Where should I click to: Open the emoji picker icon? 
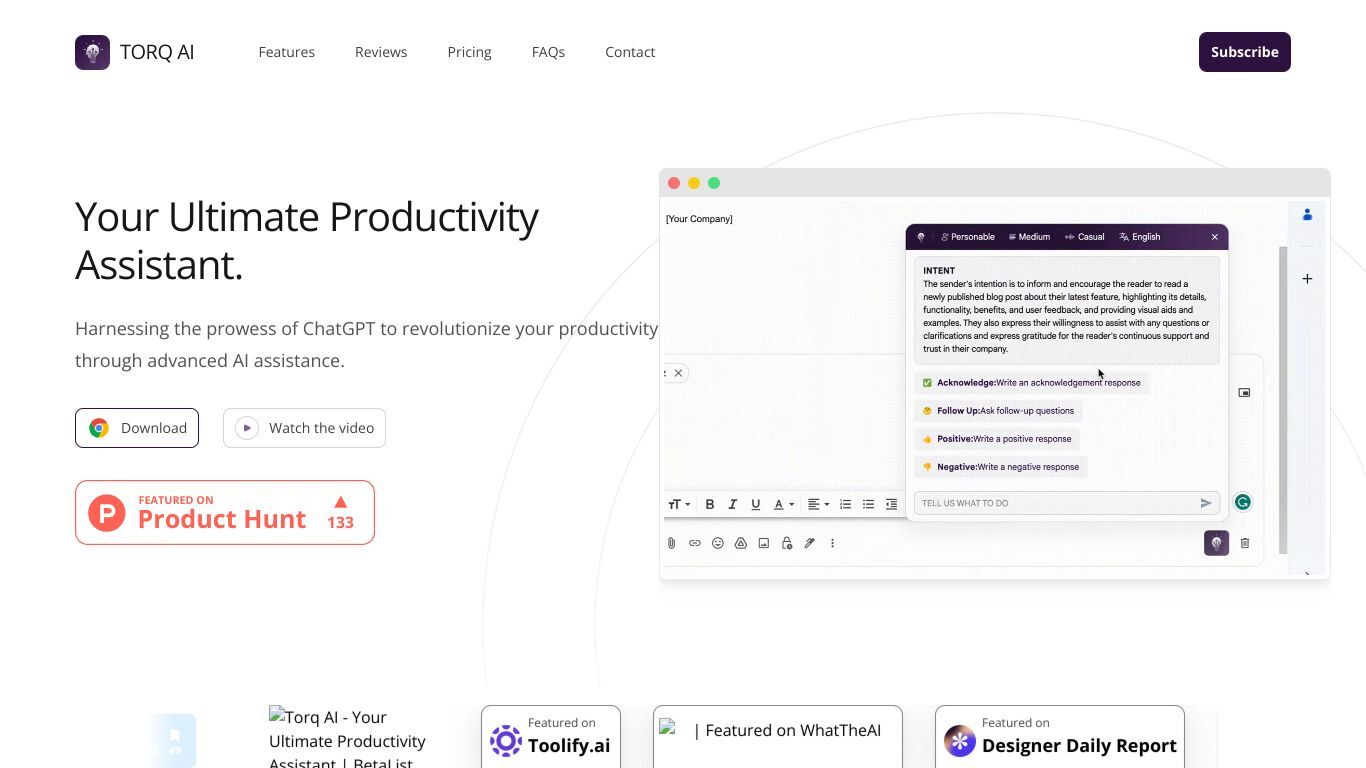718,543
